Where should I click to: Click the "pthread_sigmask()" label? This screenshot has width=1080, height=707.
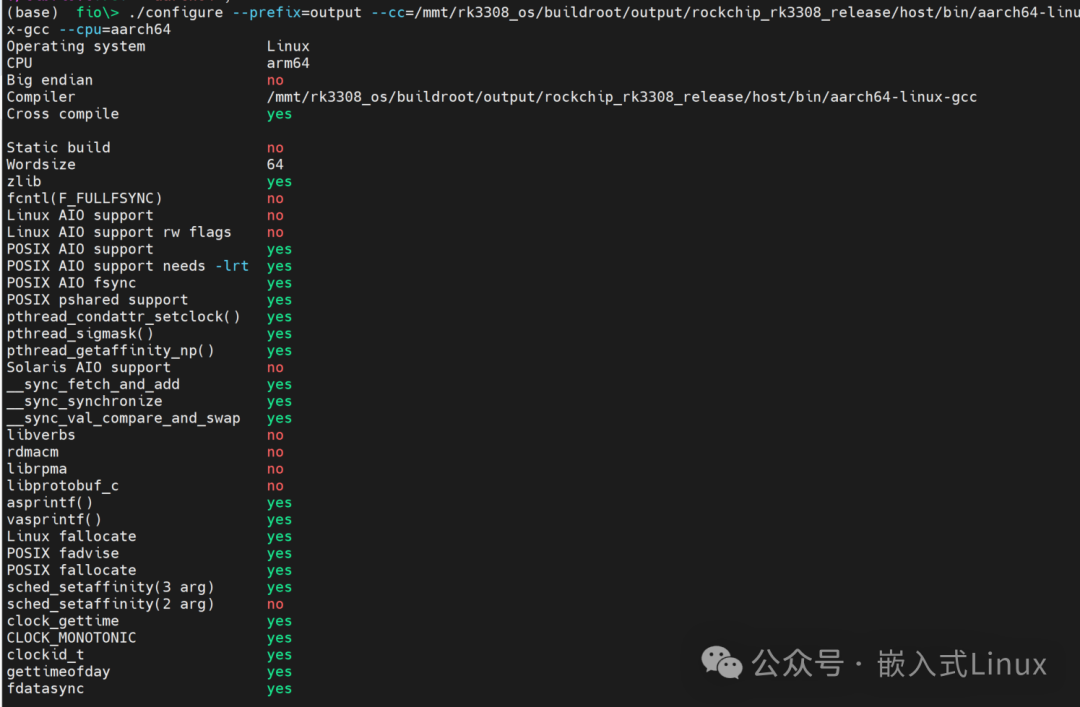(x=80, y=334)
